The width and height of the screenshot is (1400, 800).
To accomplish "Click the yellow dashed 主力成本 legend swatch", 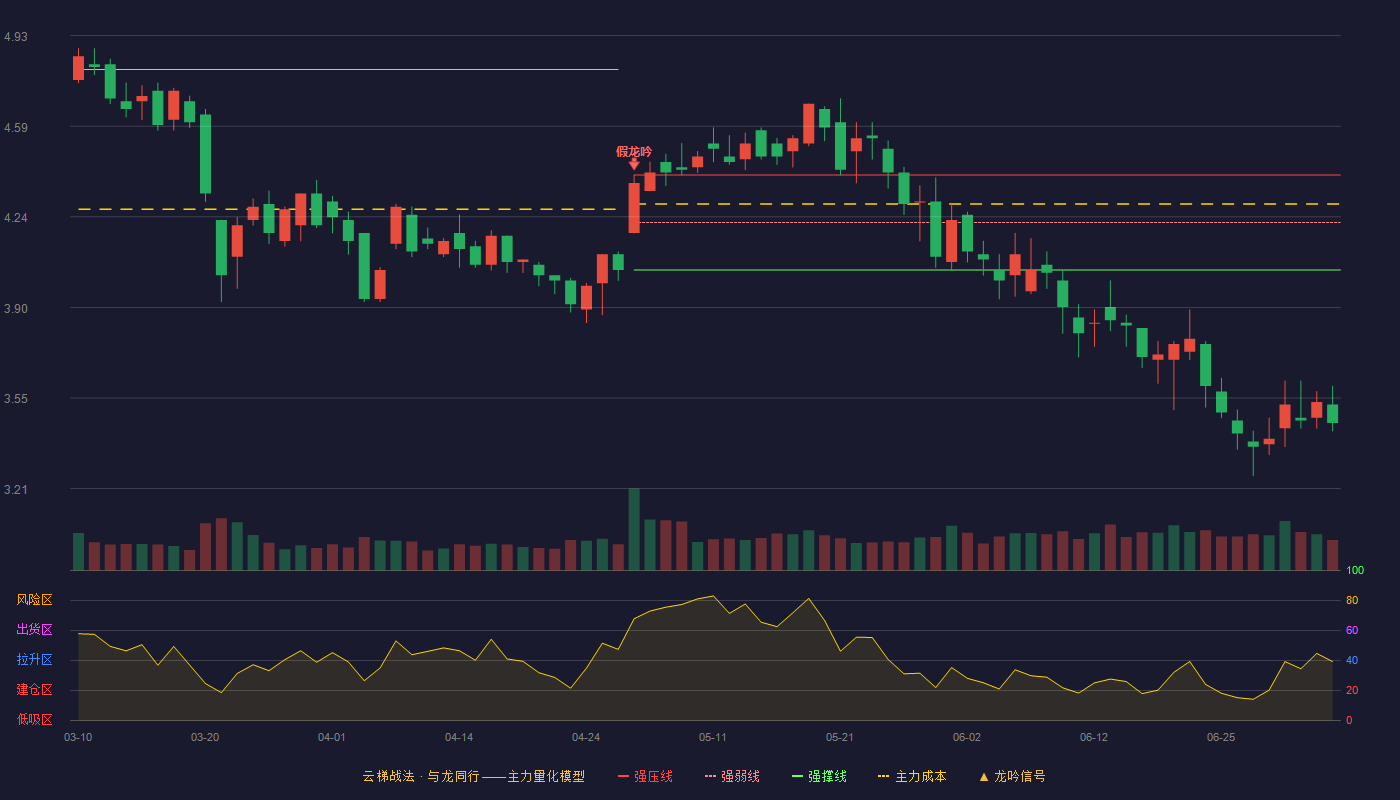I will point(884,776).
